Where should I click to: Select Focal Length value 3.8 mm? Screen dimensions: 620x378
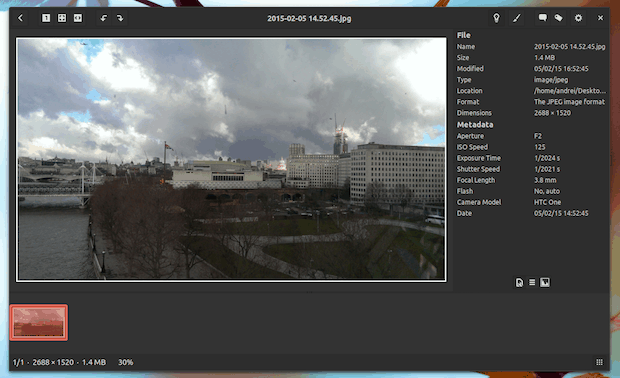(x=545, y=180)
